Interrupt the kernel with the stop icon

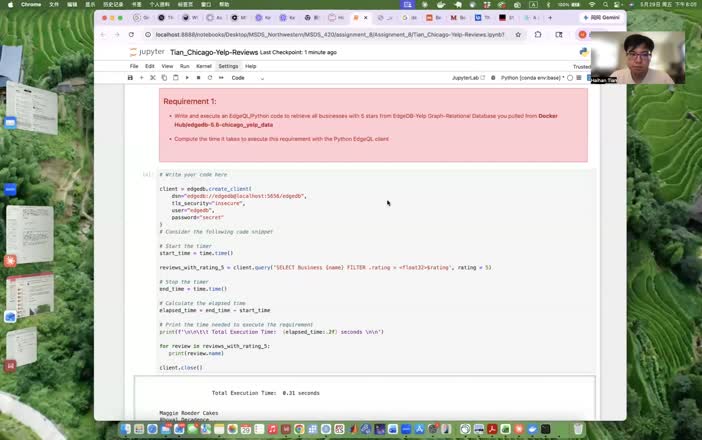click(198, 78)
